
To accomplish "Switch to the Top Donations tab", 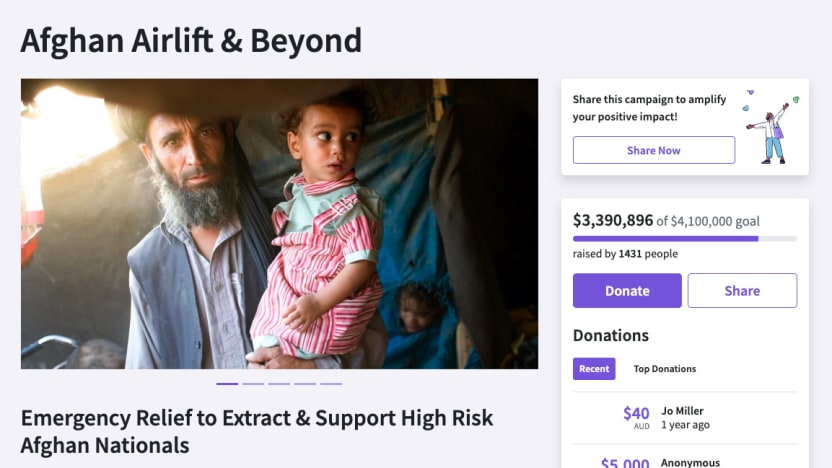I will [x=664, y=369].
